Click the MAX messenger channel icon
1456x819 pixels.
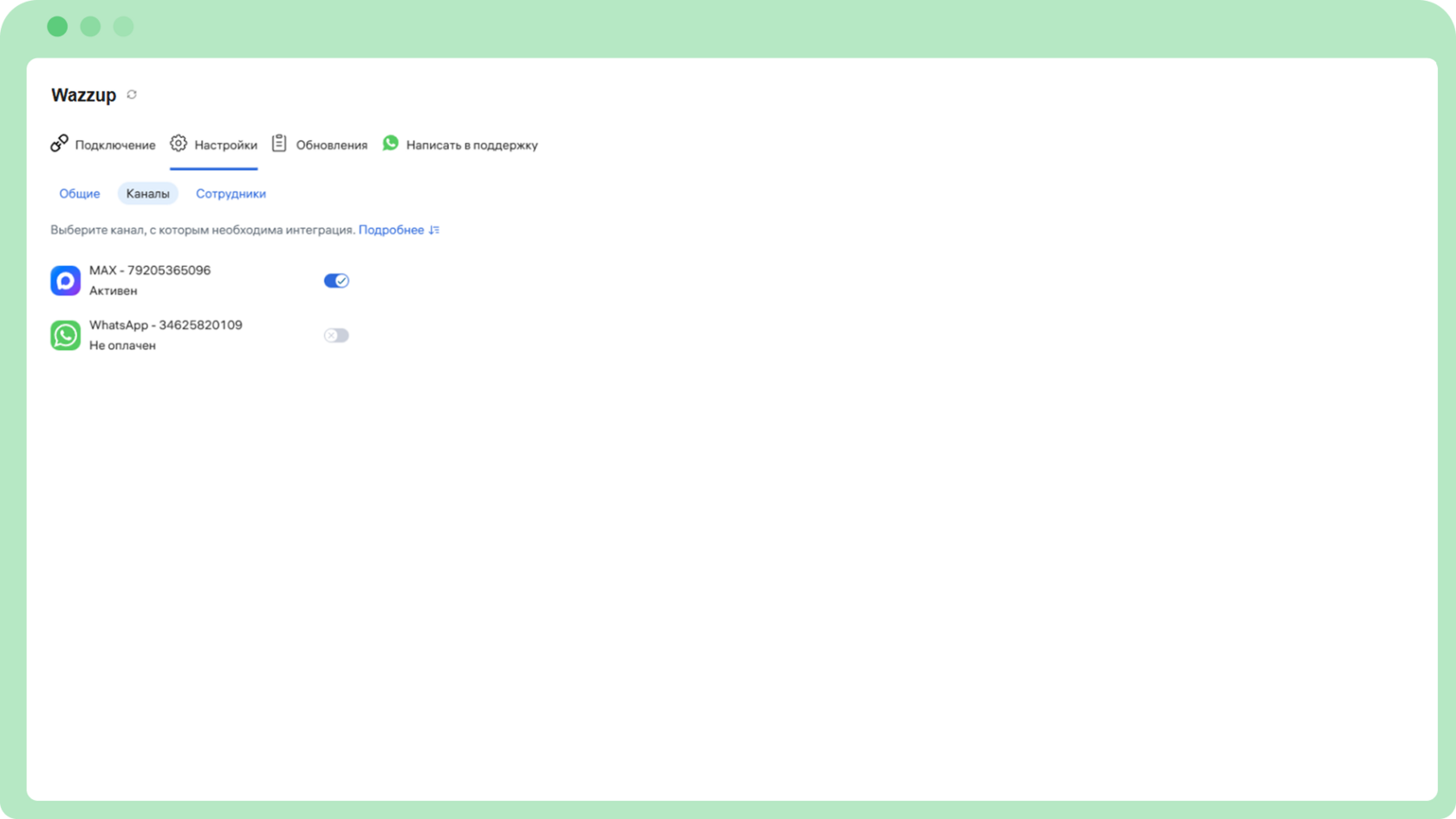tap(65, 281)
